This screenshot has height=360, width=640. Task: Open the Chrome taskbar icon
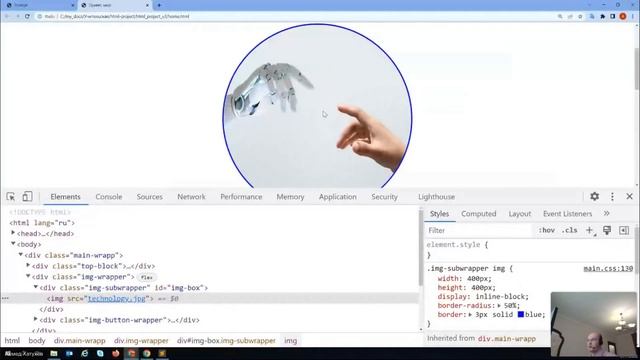pyautogui.click(x=147, y=353)
